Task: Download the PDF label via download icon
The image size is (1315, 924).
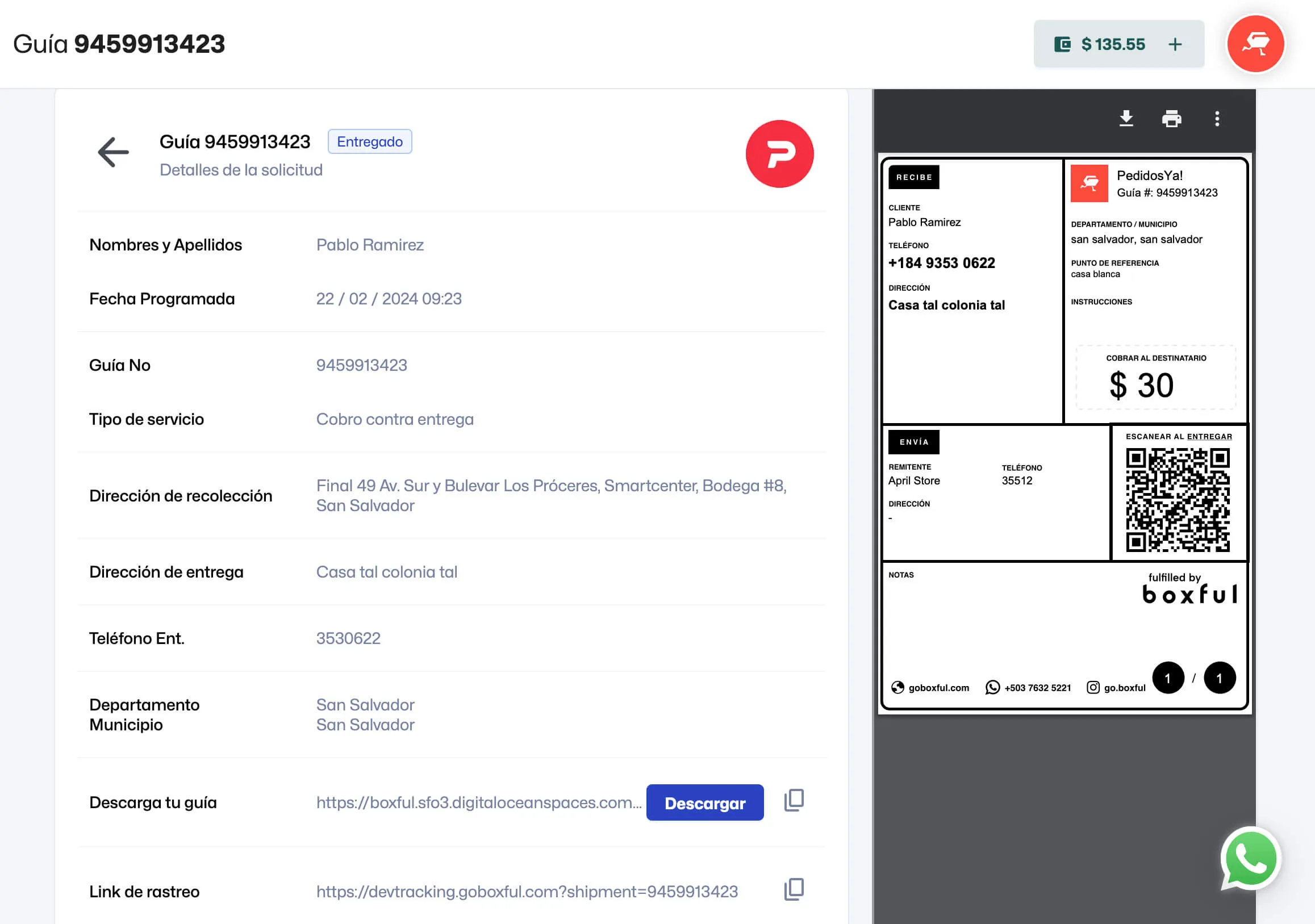Action: 1126,119
